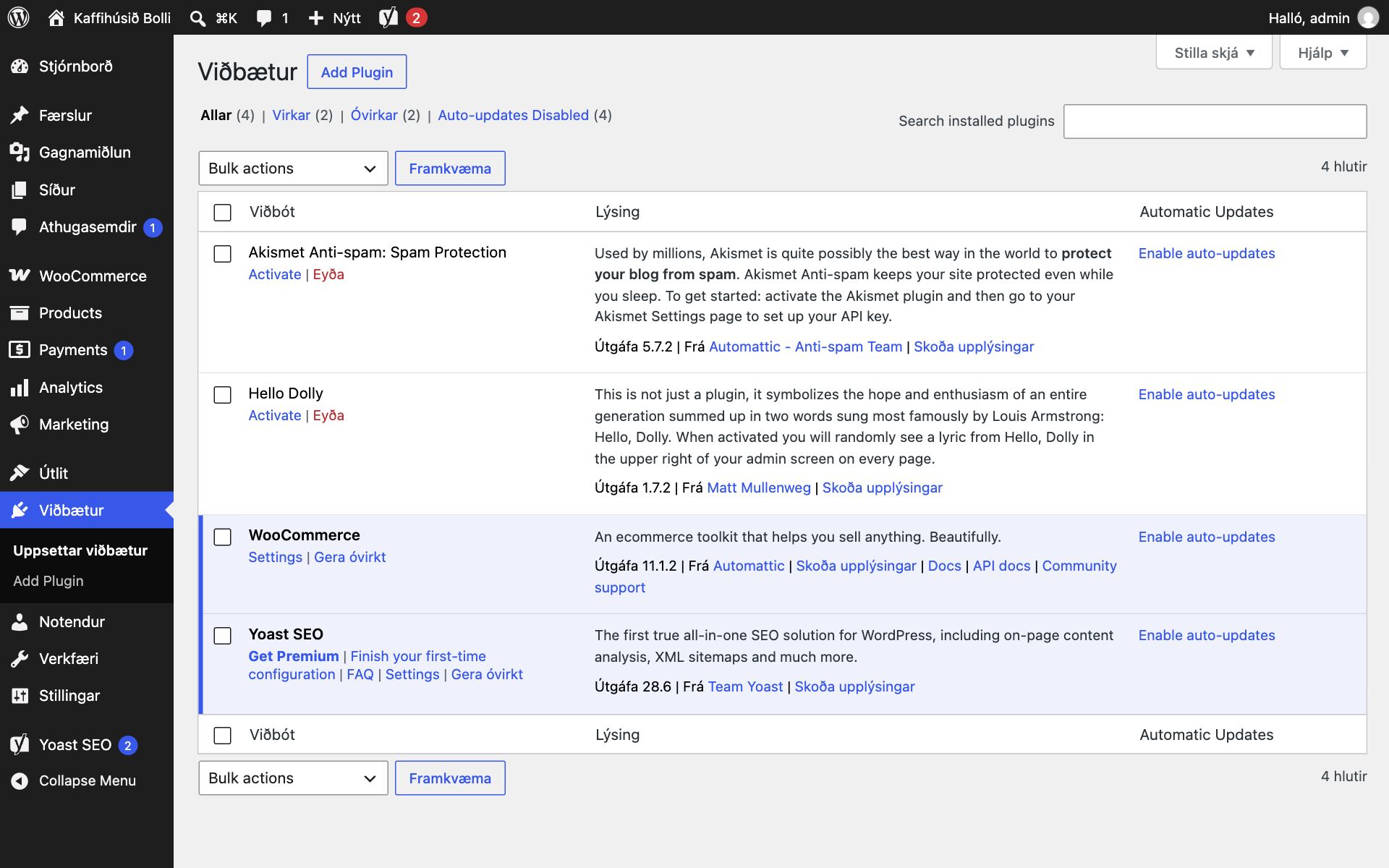The image size is (1389, 868).
Task: Click the Stjórnborð dashboard icon
Action: [x=20, y=67]
